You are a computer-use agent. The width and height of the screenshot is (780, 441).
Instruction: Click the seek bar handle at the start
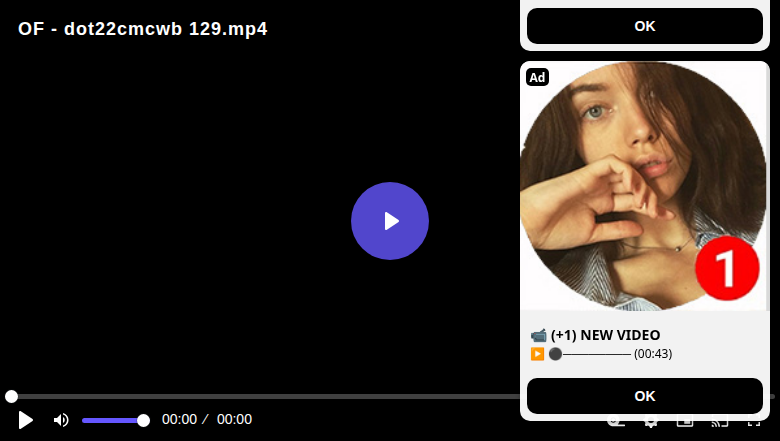pos(11,396)
